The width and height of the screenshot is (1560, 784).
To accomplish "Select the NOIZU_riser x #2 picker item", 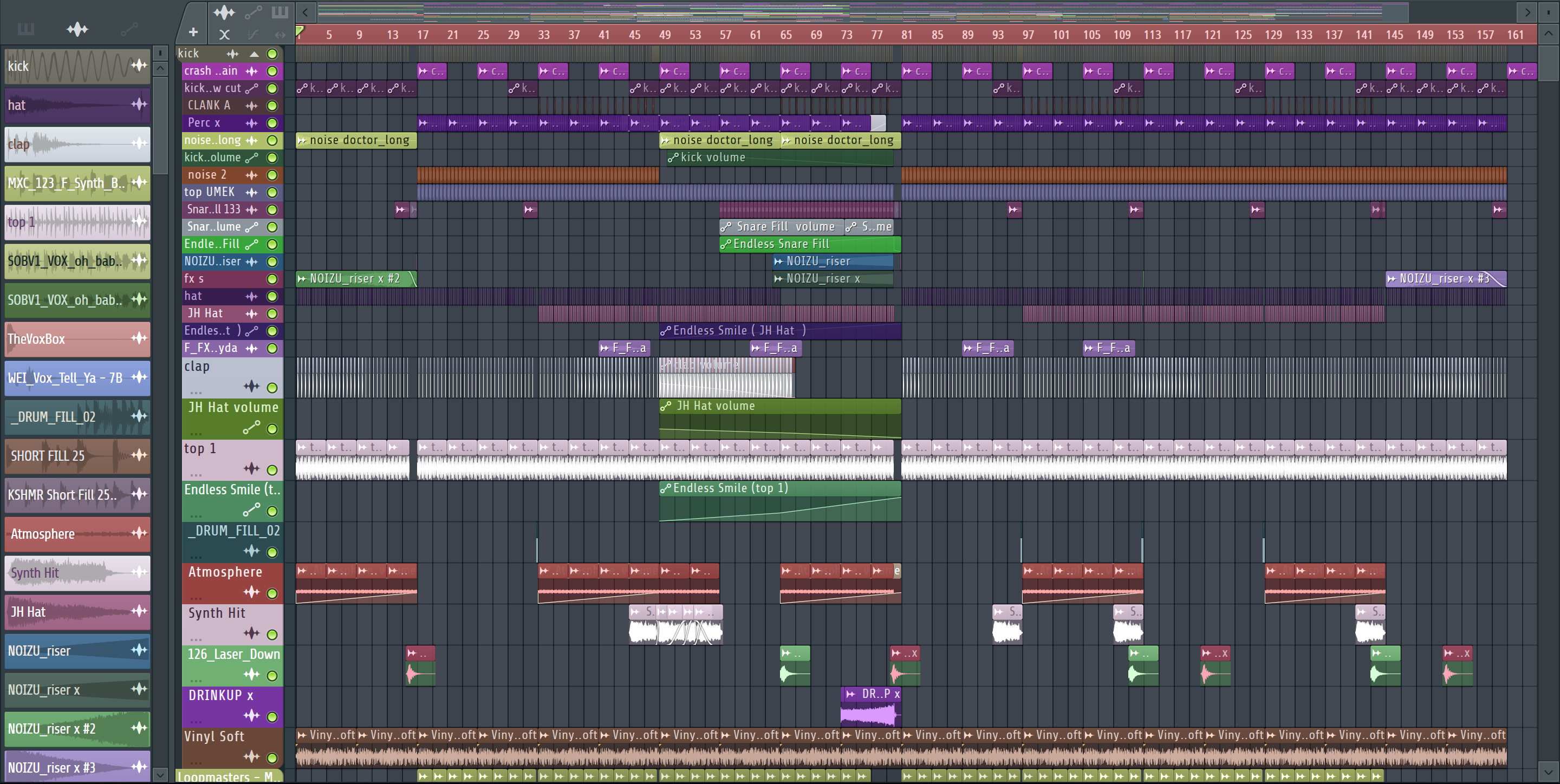I will pos(77,728).
